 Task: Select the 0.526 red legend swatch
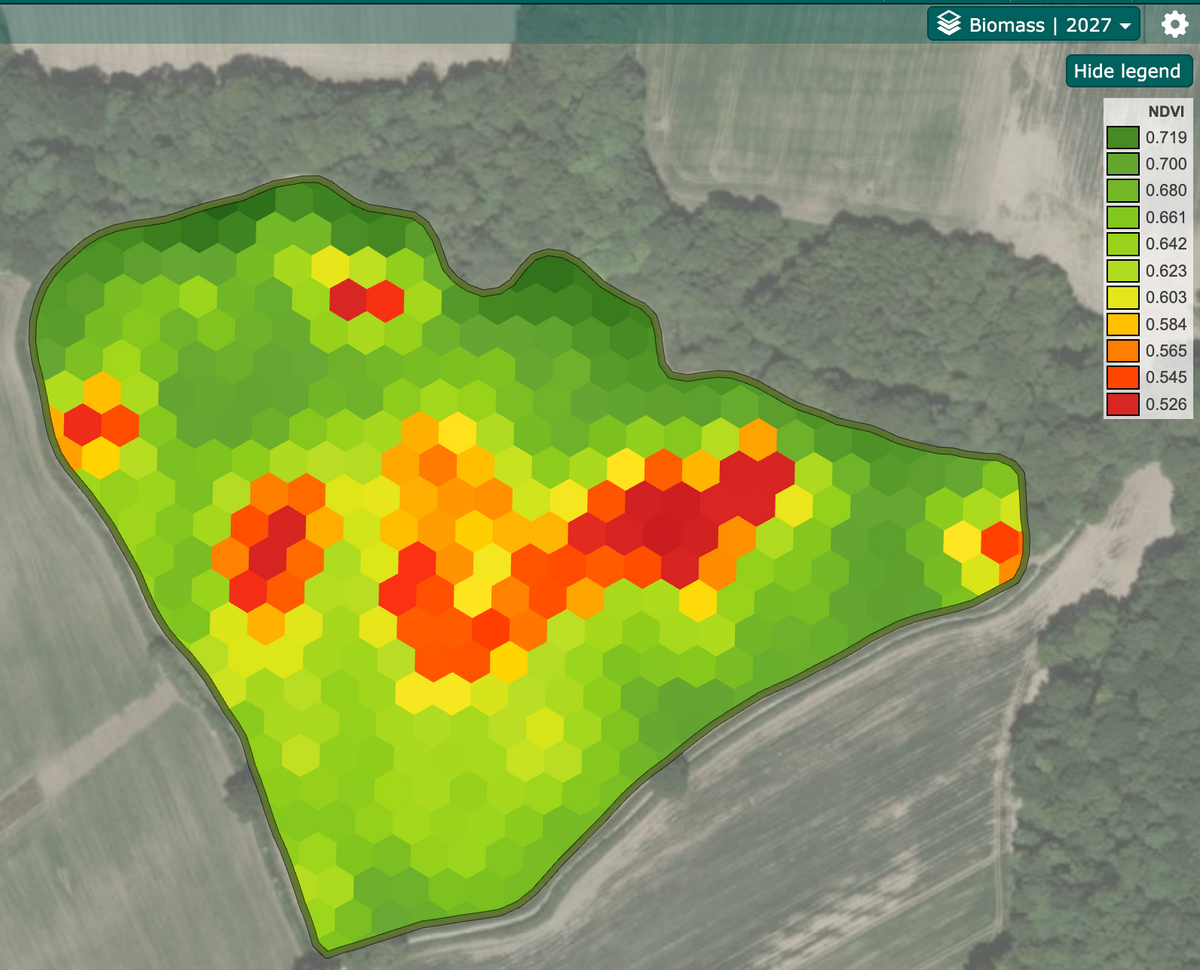[x=1123, y=404]
